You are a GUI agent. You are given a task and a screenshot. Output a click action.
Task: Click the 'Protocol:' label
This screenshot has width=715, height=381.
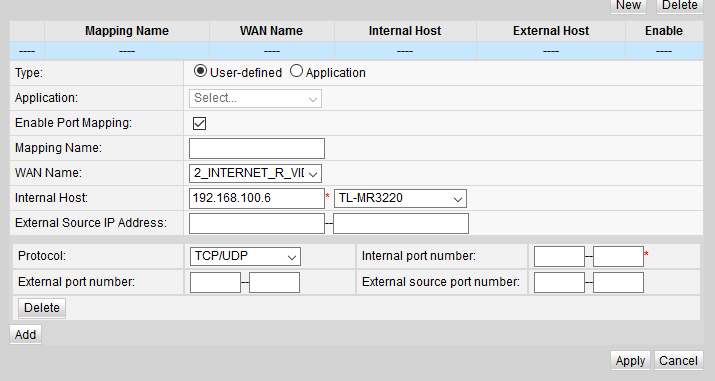pyautogui.click(x=42, y=256)
